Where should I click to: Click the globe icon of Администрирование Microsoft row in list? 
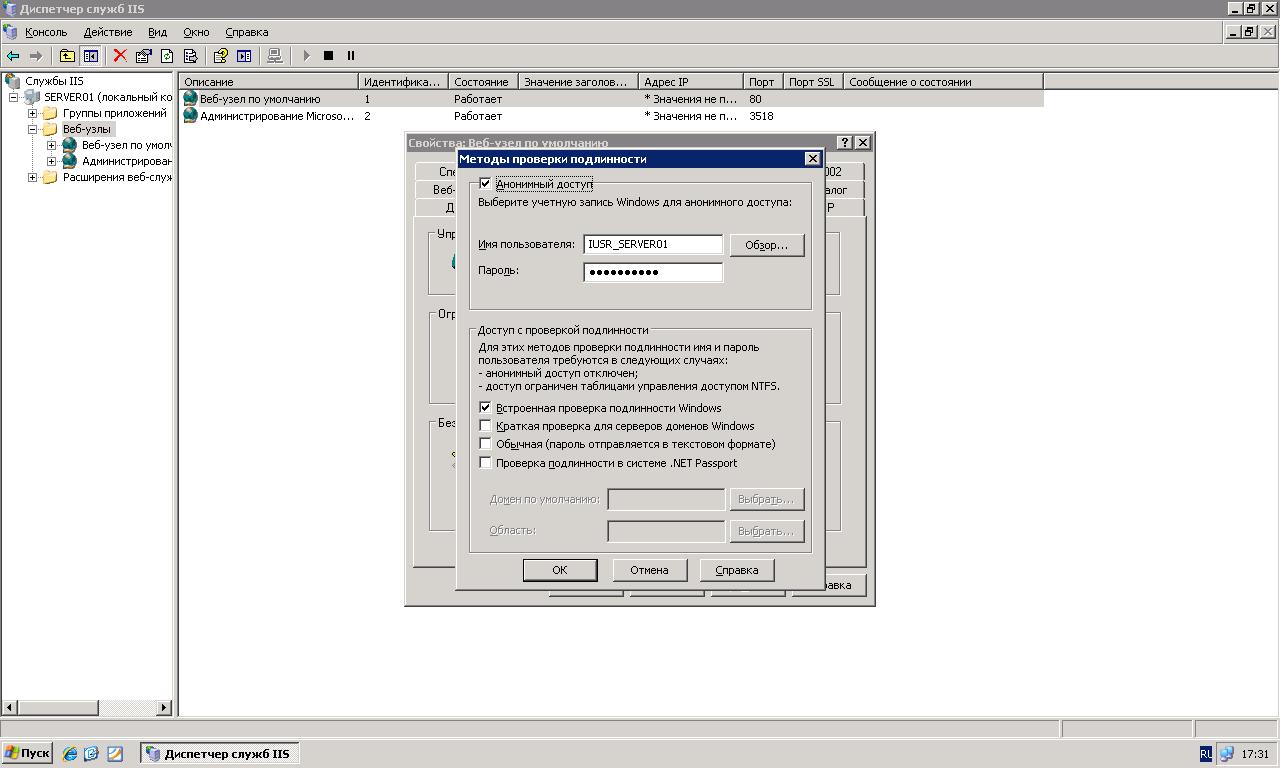tap(190, 116)
